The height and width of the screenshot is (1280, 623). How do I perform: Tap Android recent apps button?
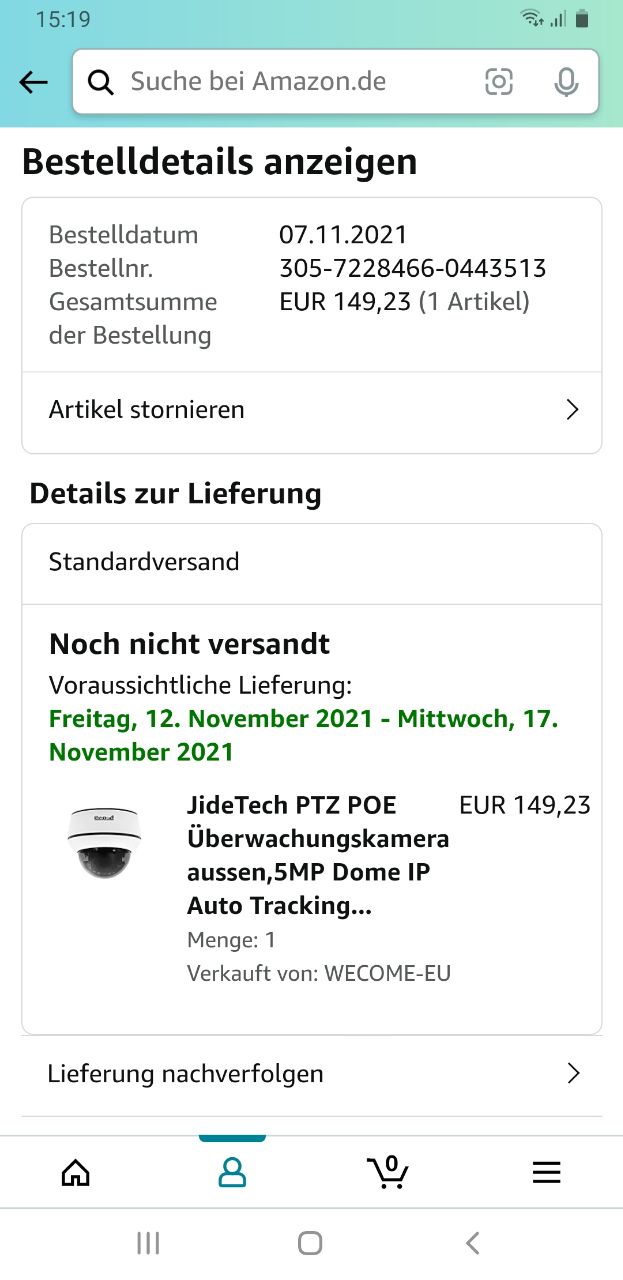tap(148, 1243)
